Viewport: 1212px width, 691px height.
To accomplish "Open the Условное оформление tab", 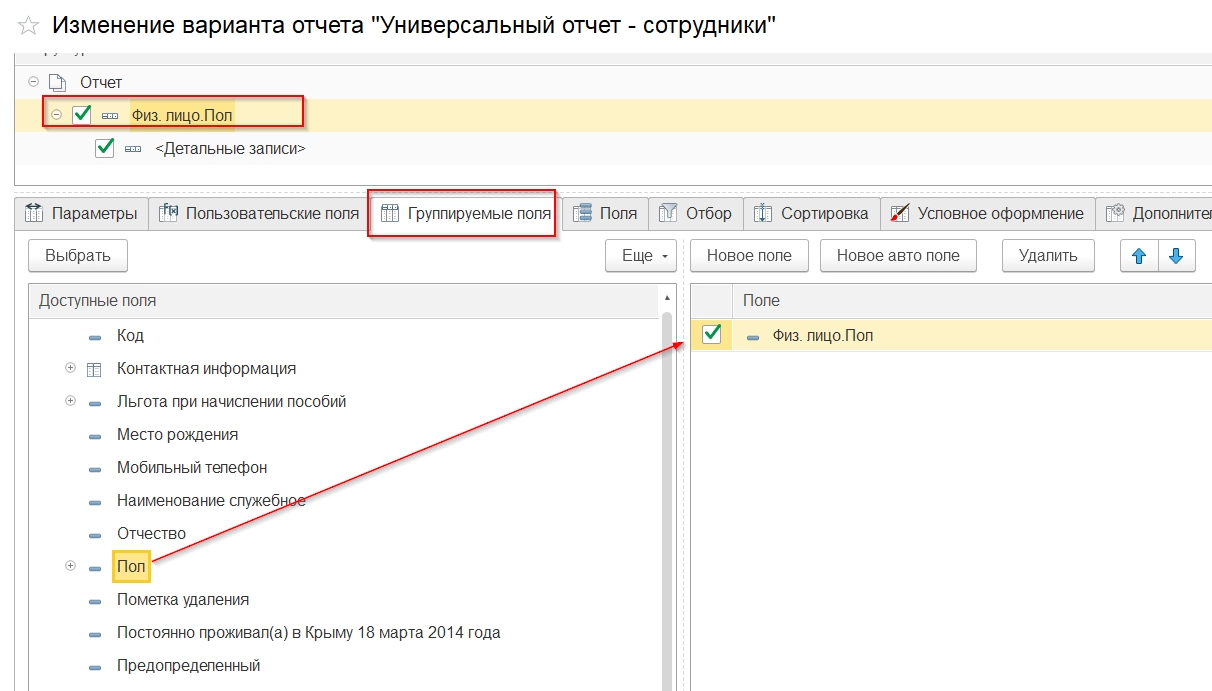I will [x=987, y=213].
